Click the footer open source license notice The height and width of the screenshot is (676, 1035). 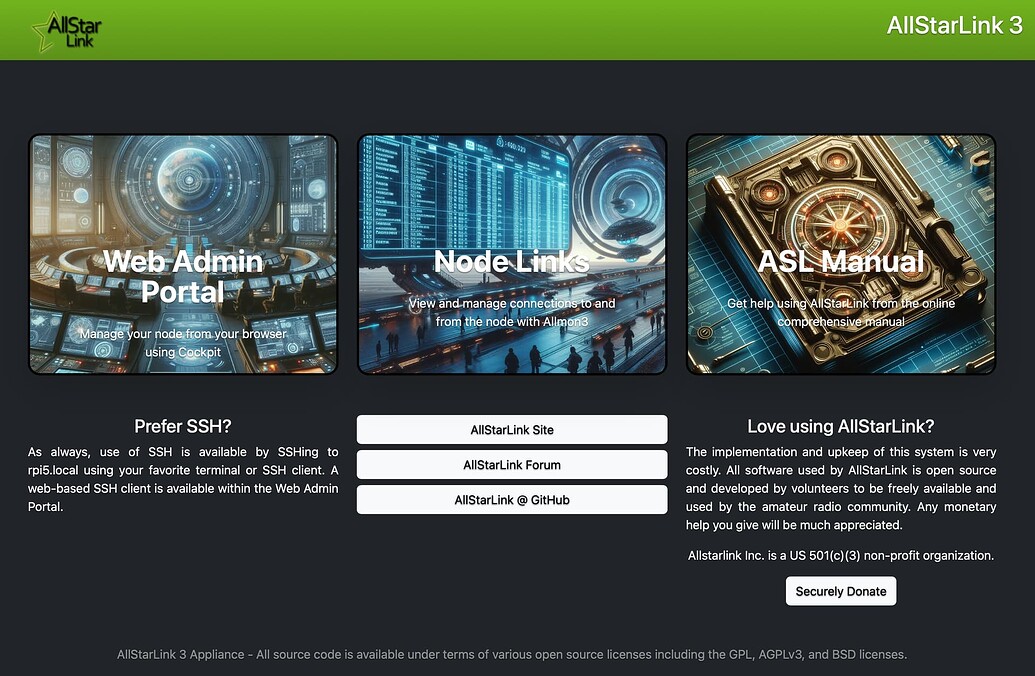511,655
